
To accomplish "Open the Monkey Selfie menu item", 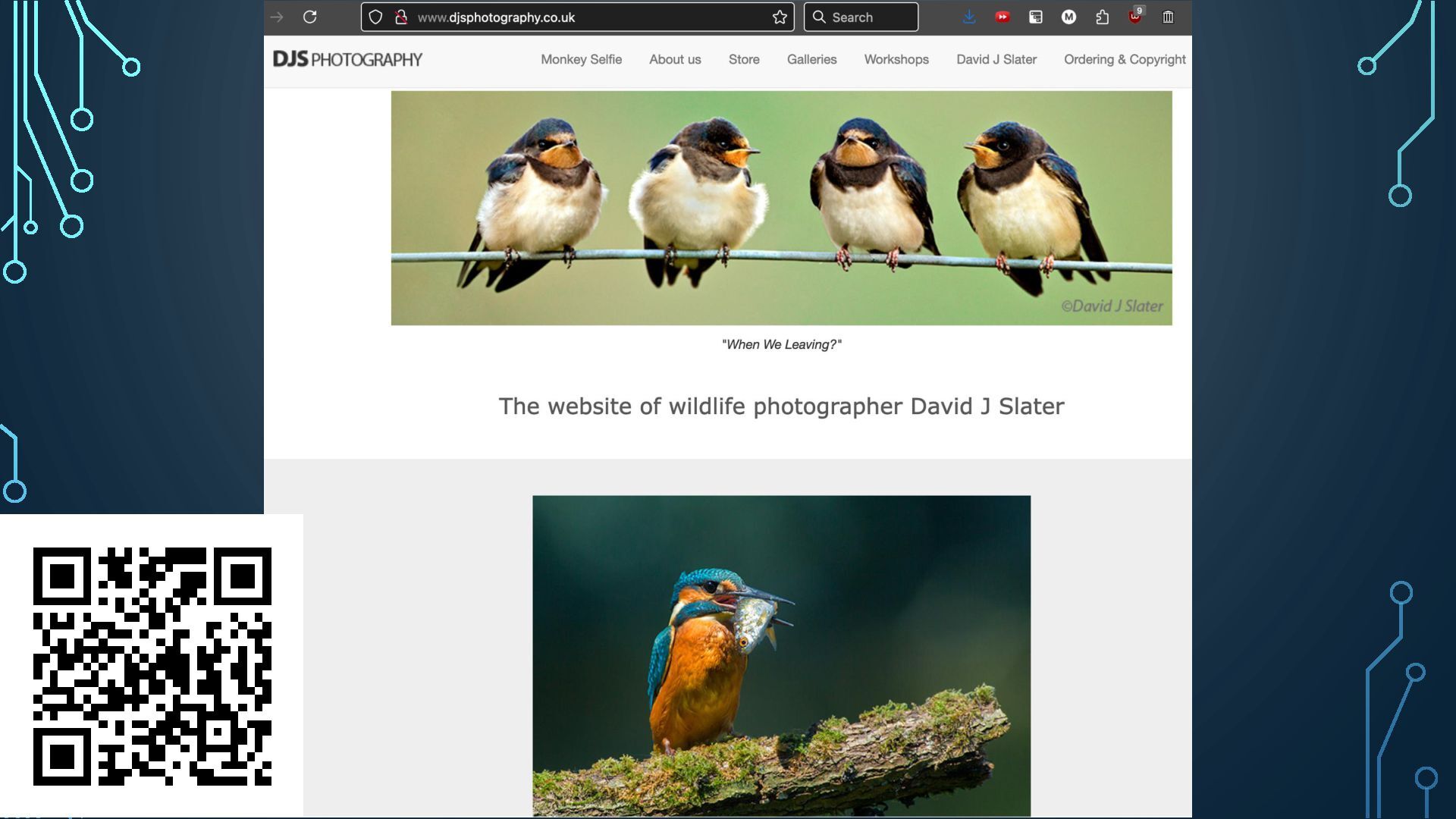I will (x=581, y=59).
